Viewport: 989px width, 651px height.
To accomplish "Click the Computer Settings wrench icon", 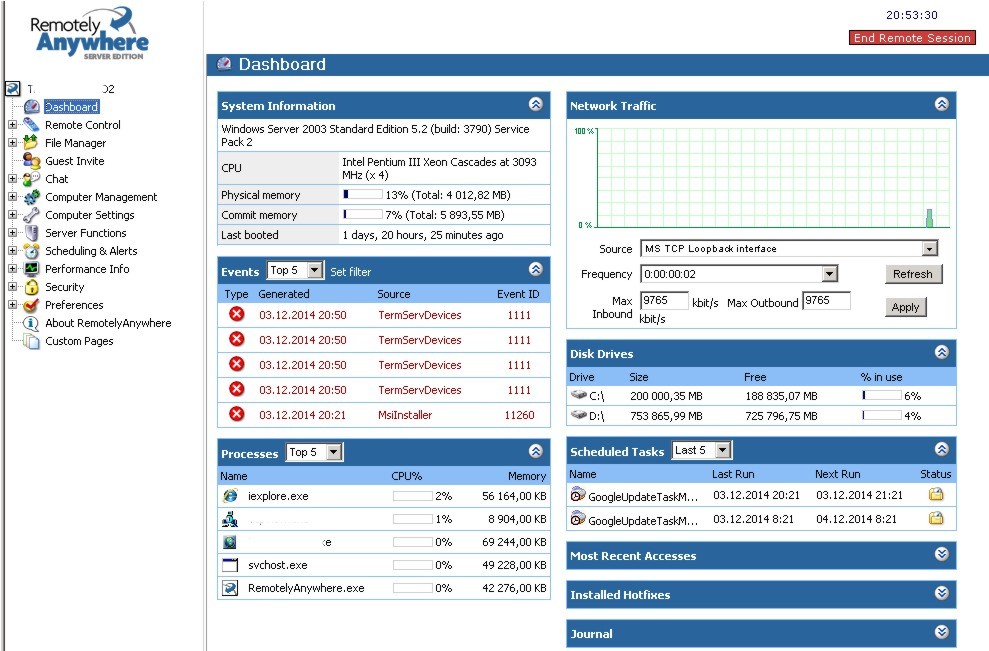I will tap(31, 214).
